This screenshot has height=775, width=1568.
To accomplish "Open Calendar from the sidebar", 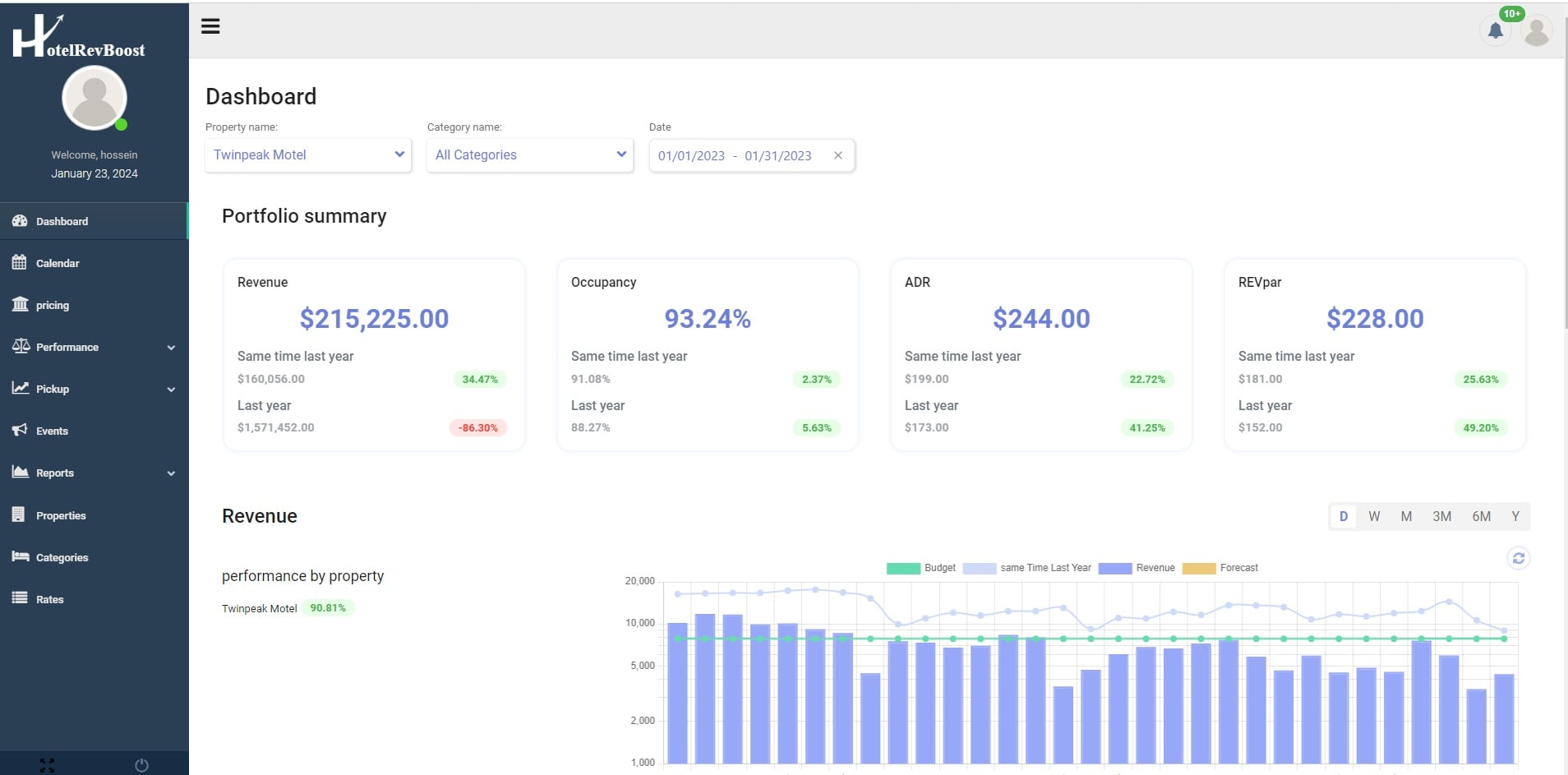I will (x=58, y=263).
